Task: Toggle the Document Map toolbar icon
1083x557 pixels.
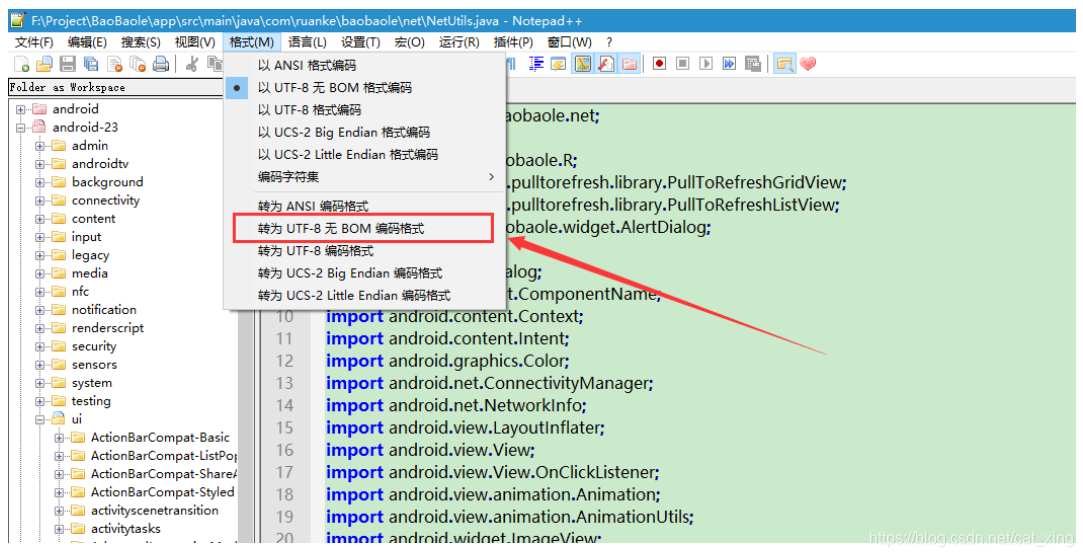Action: (x=583, y=64)
